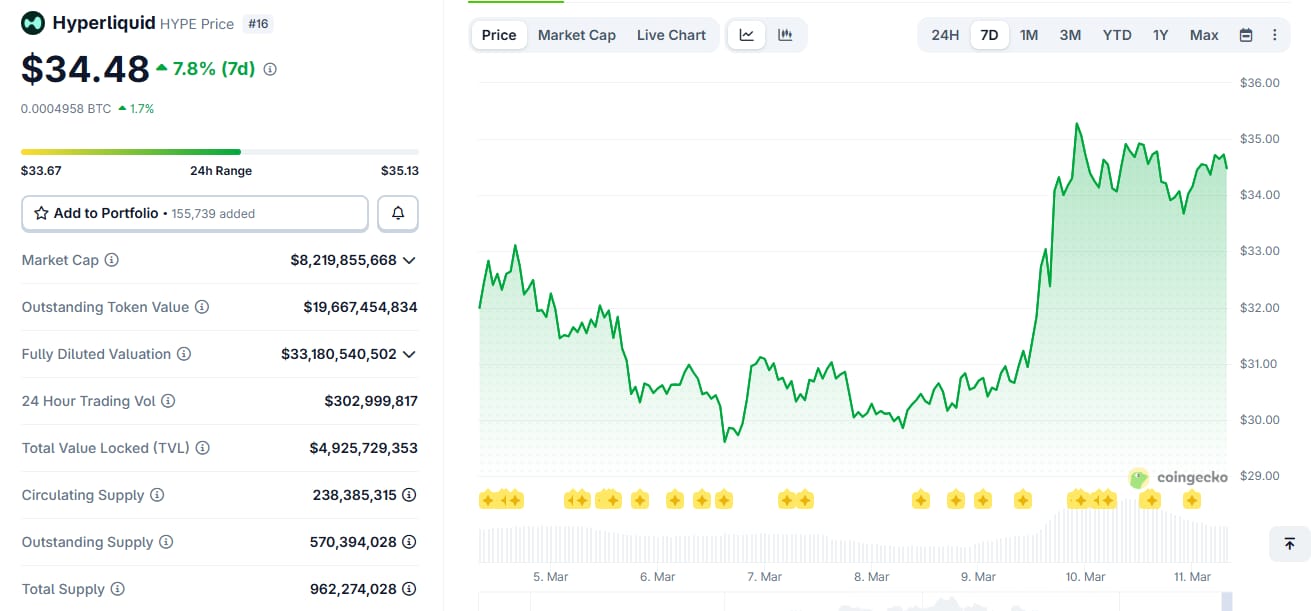This screenshot has width=1311, height=611.
Task: Expand Fully Diluted Valuation chevron
Action: (408, 354)
